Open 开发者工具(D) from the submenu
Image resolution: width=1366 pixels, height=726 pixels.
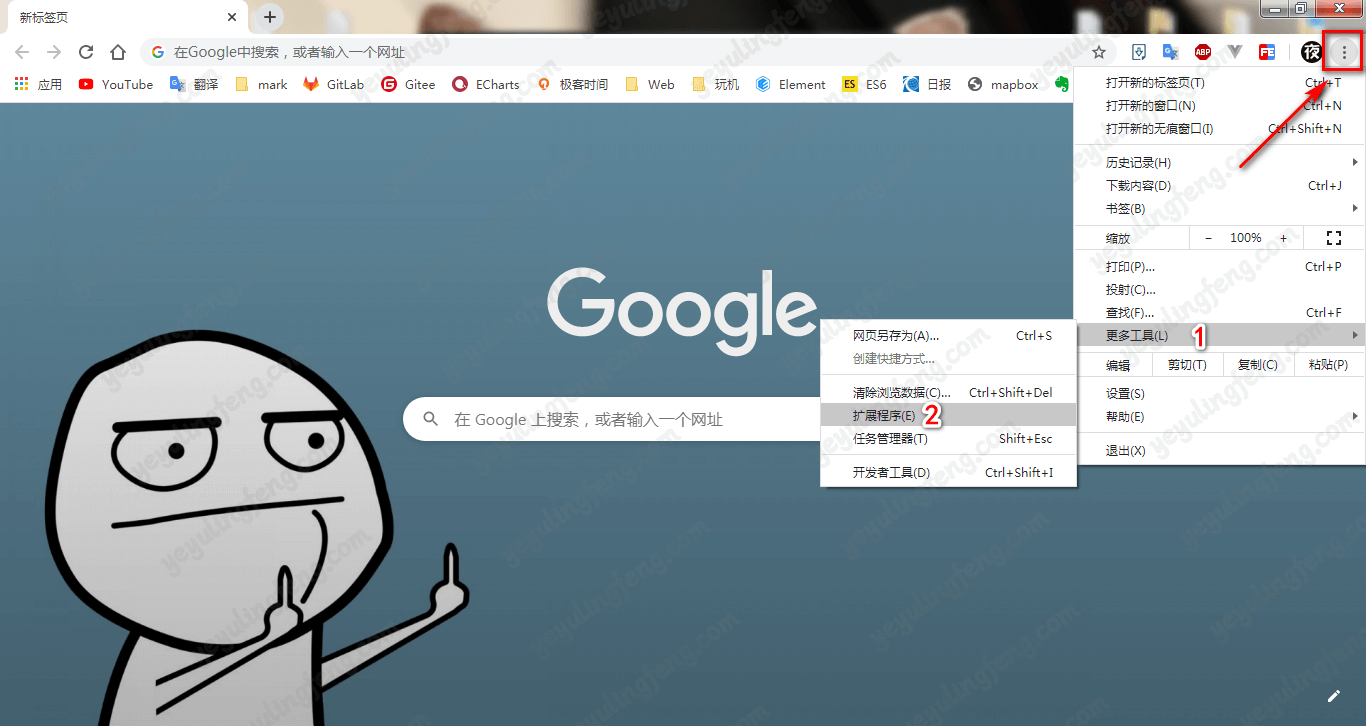pyautogui.click(x=948, y=472)
